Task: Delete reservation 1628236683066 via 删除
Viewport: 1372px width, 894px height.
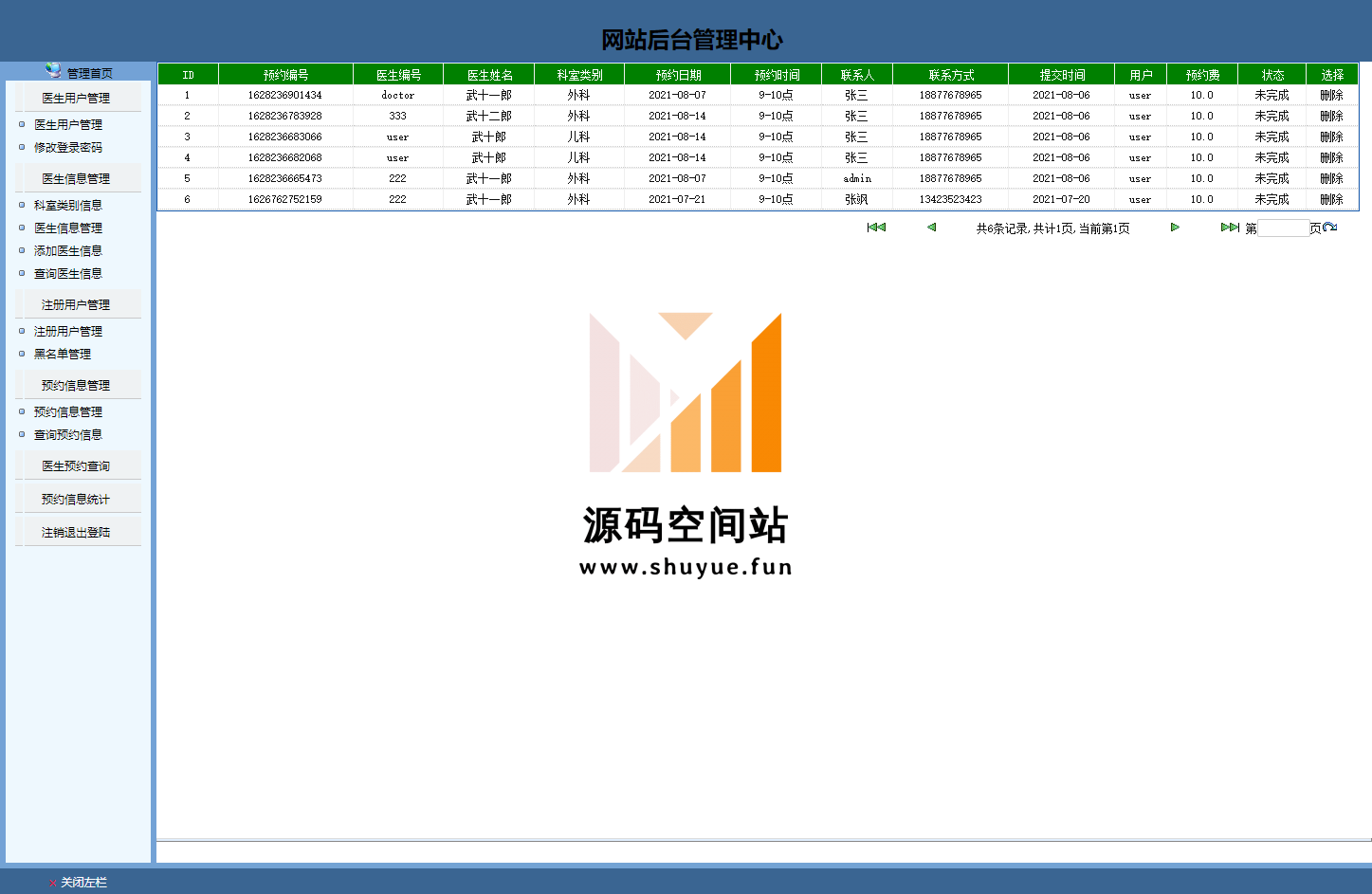Action: 1331,137
